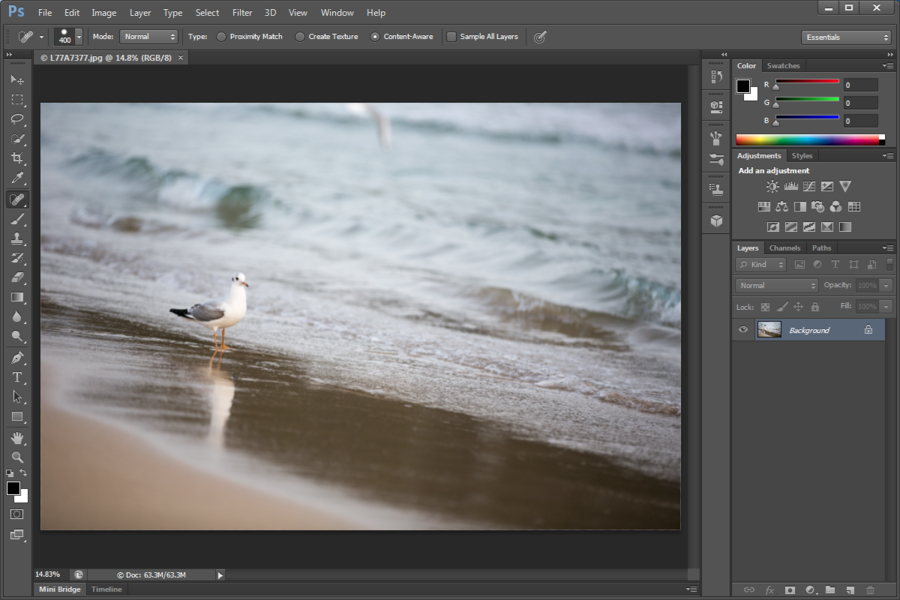Screen dimensions: 900x600
Task: Switch to the Channels tab
Action: [784, 248]
